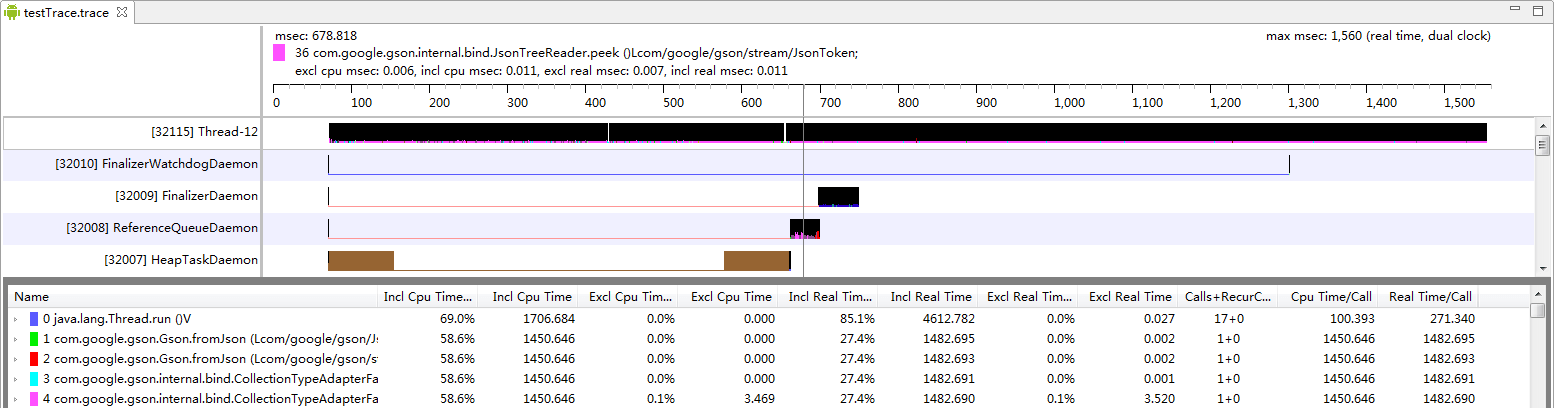This screenshot has height=408, width=1554.
Task: Click the timeline scrollbar up arrow
Action: (1543, 125)
